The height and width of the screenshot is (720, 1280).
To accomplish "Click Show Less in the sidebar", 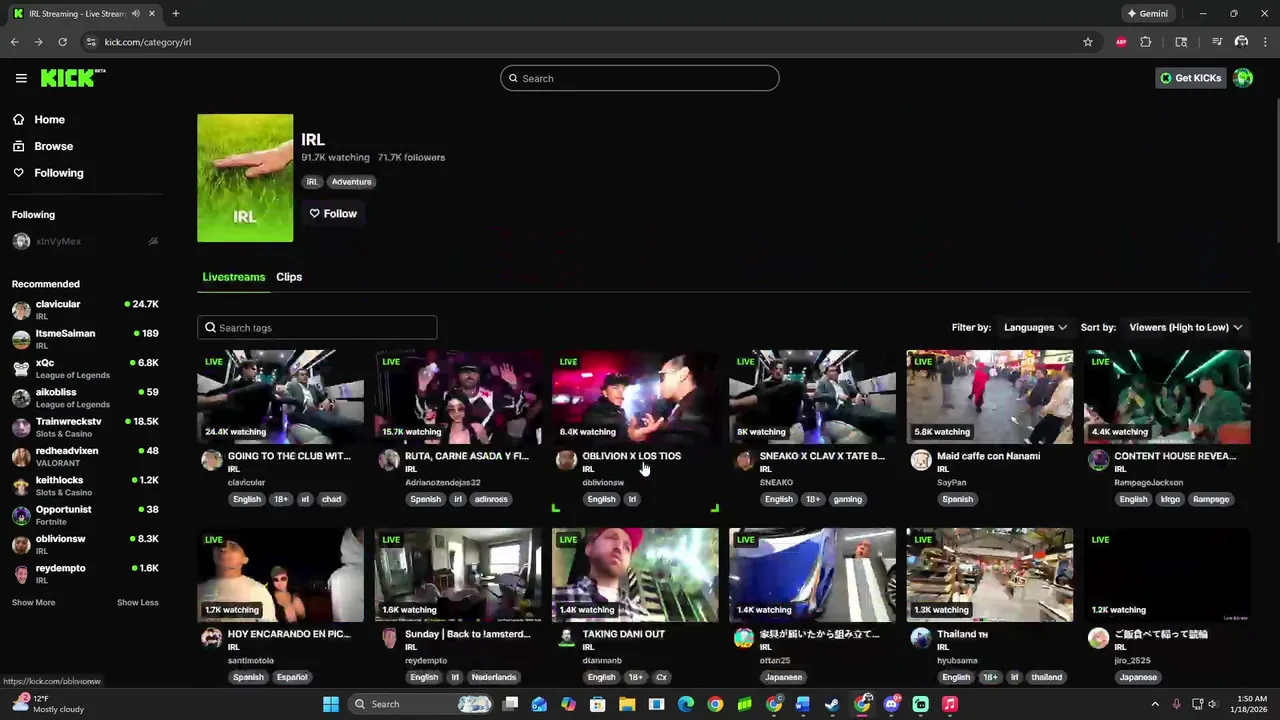I will coord(137,602).
